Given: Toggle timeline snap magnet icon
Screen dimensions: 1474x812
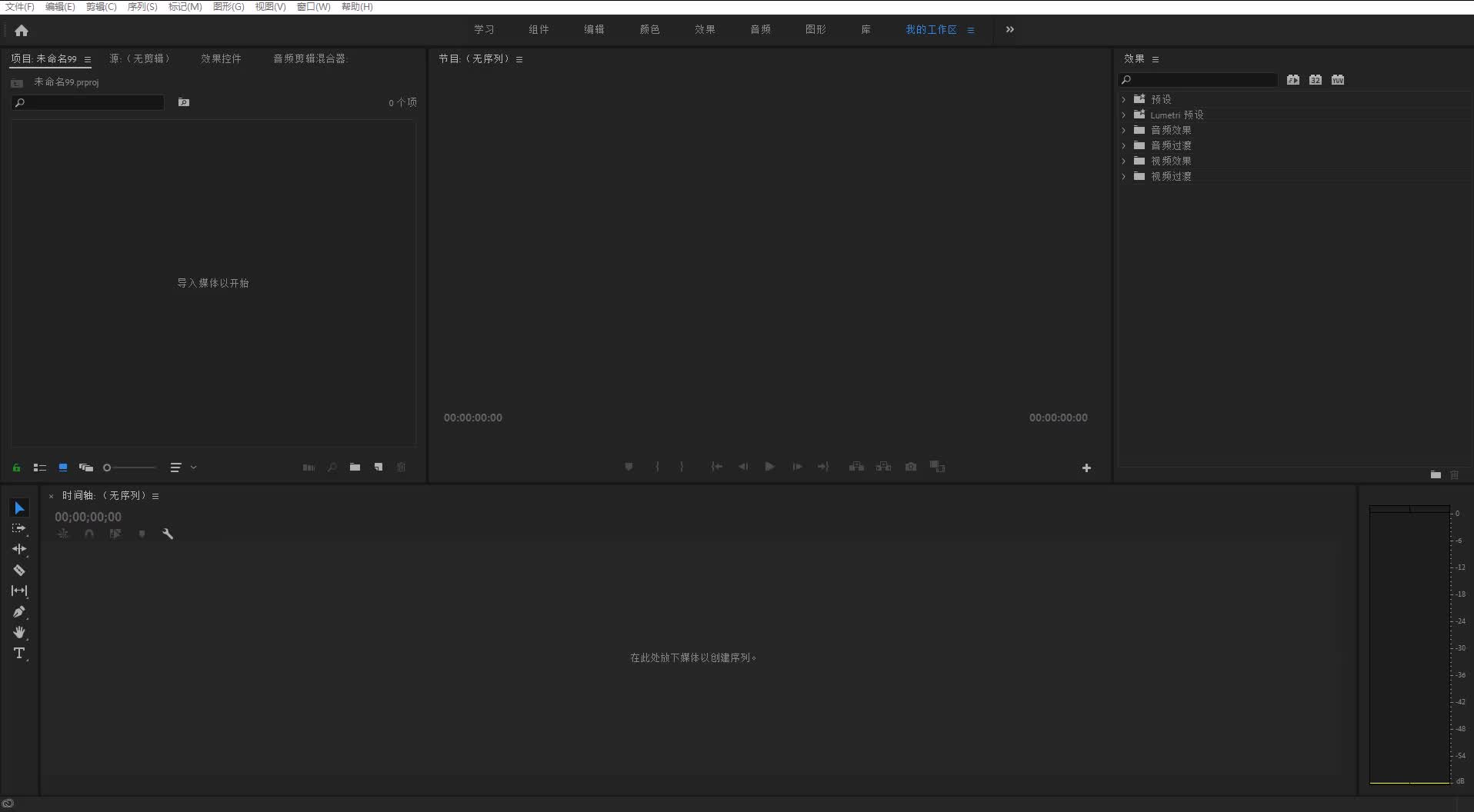Looking at the screenshot, I should 89,534.
